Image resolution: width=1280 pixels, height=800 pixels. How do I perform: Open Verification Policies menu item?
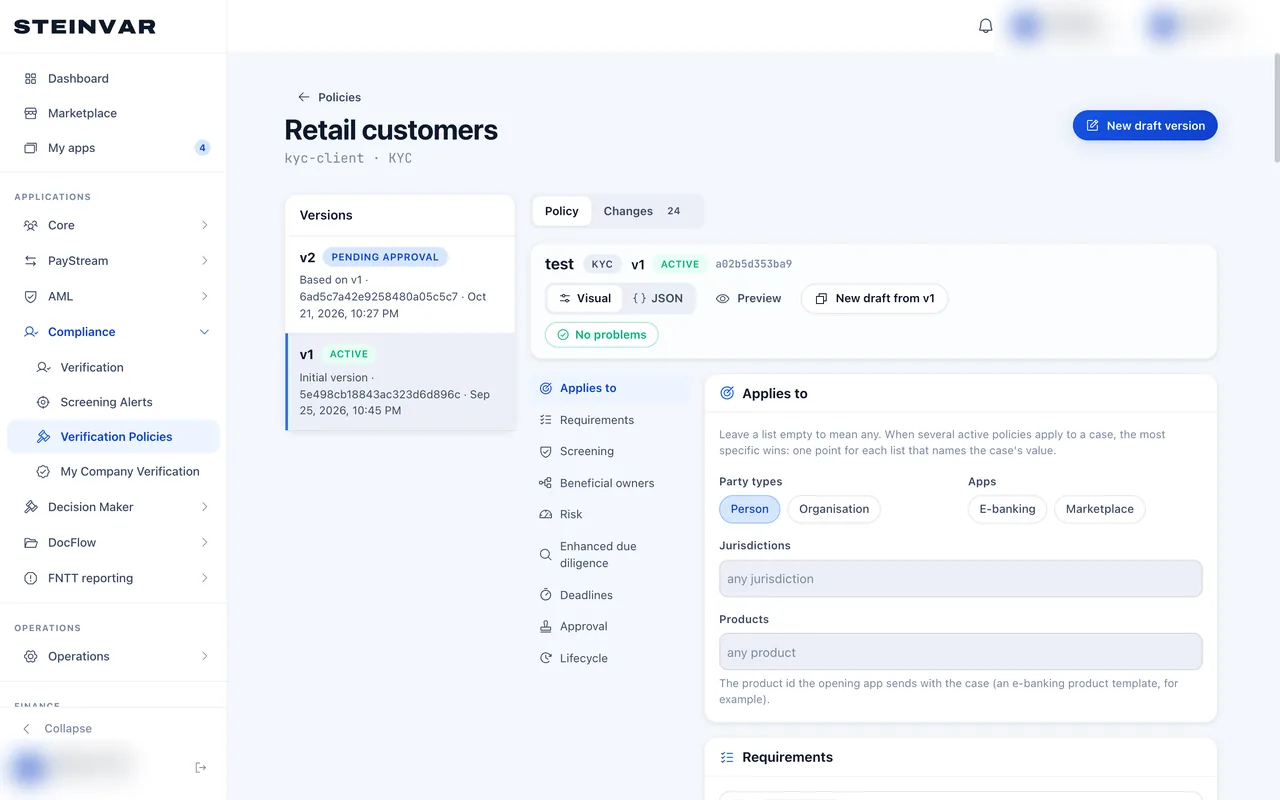coord(113,436)
